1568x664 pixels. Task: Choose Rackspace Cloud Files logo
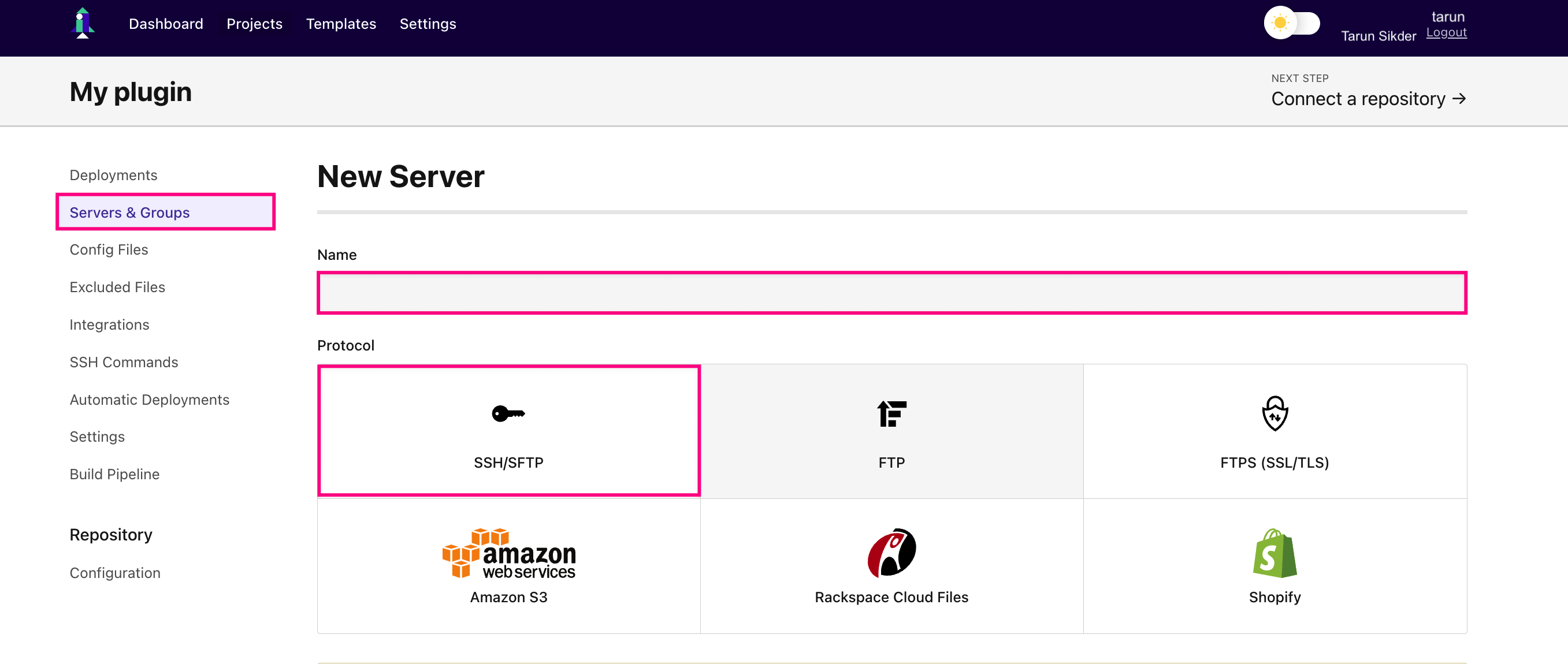pos(891,552)
